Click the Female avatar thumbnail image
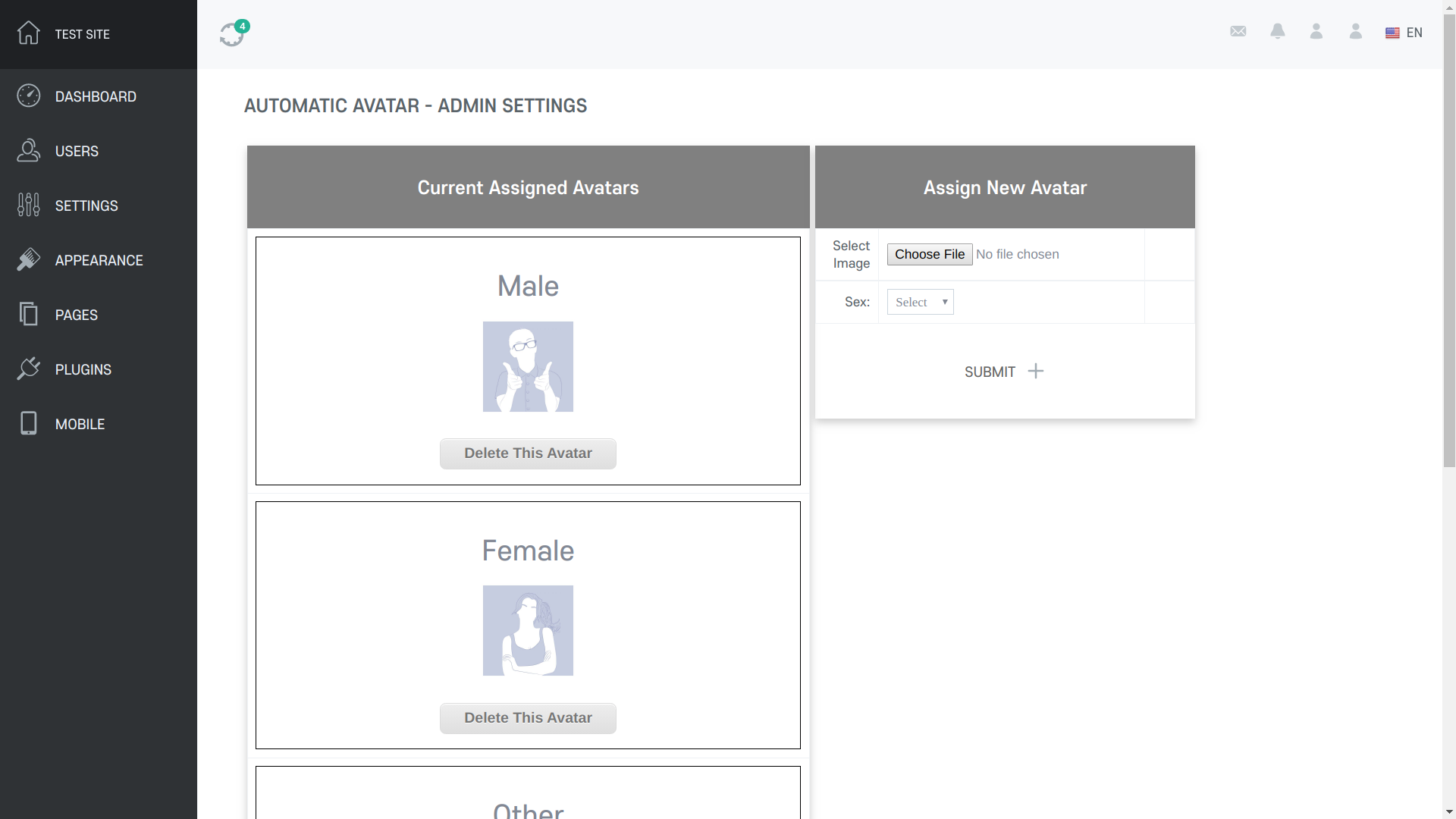Image resolution: width=1456 pixels, height=819 pixels. point(527,630)
